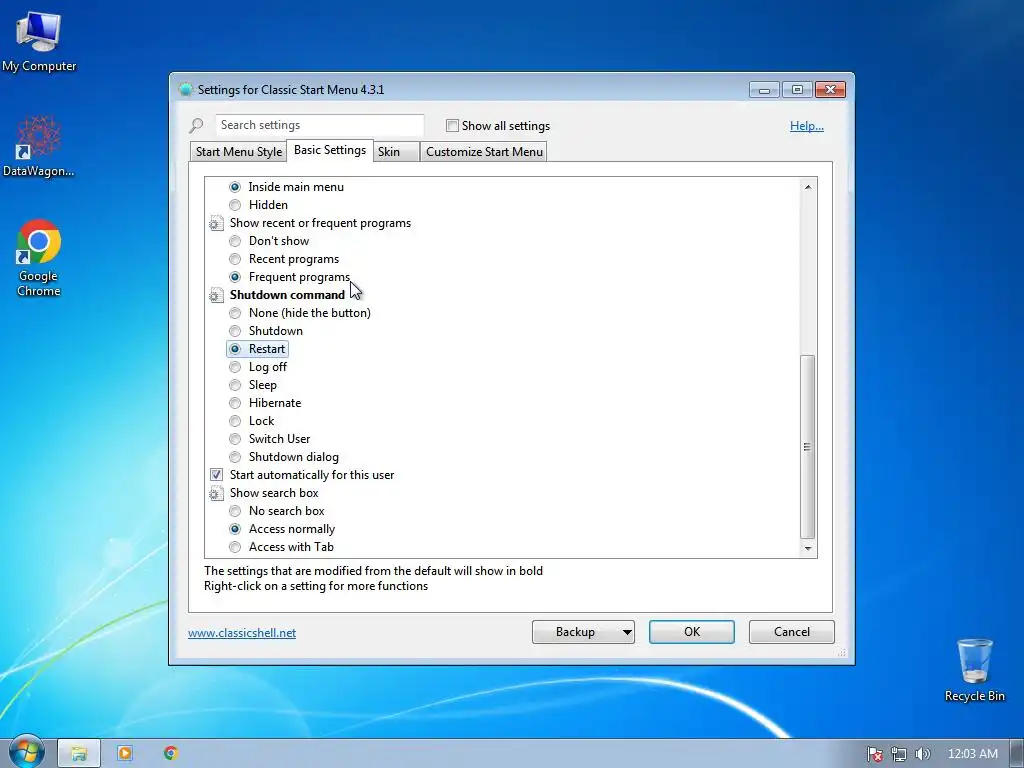Click the scroll up arrow

(808, 187)
